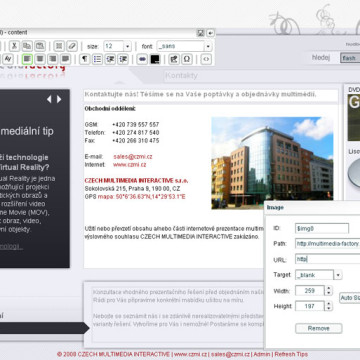
Task: Open the www.czmi.cz link beside Internet
Action: tap(129, 165)
